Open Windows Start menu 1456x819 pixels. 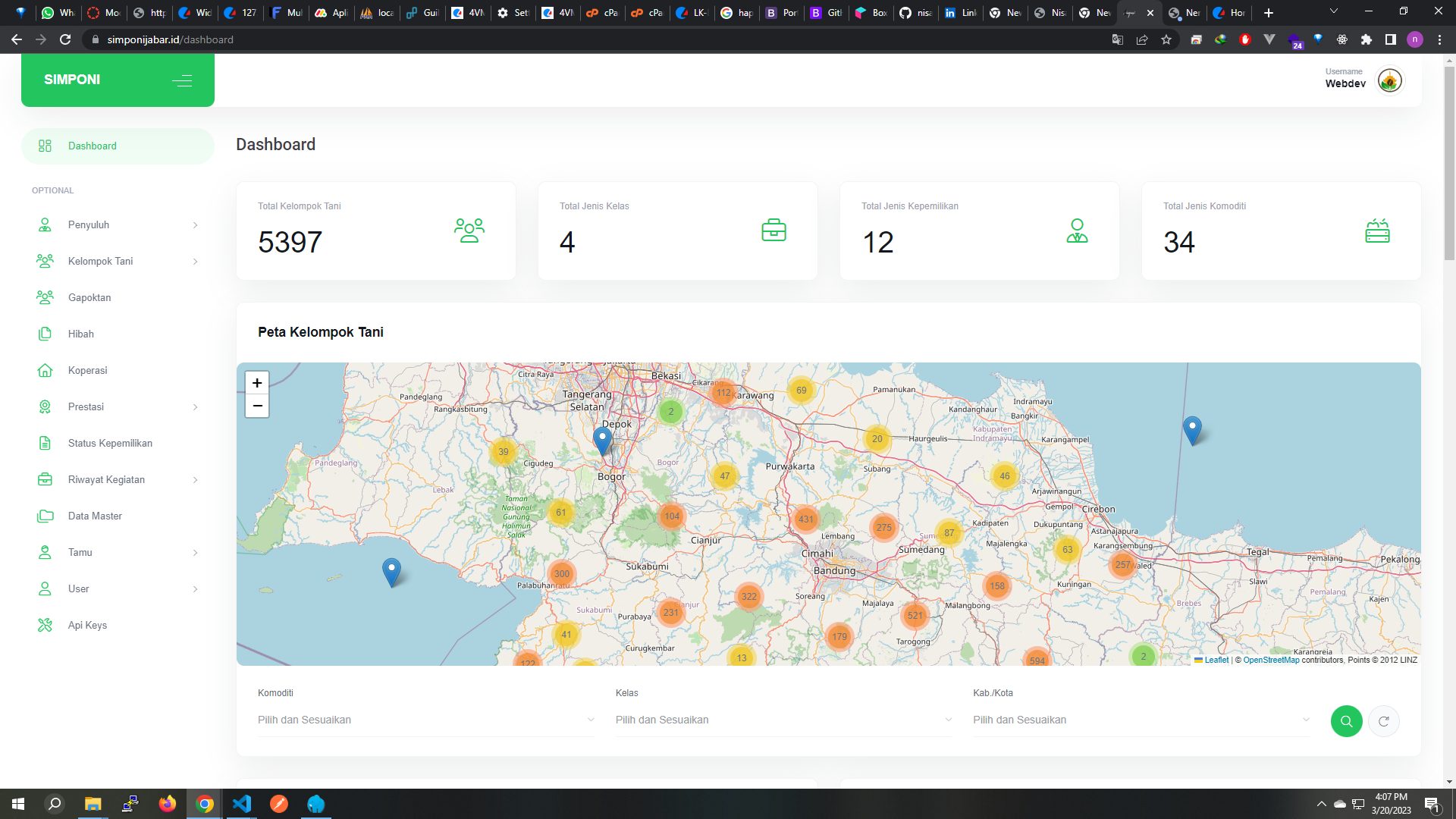(18, 804)
